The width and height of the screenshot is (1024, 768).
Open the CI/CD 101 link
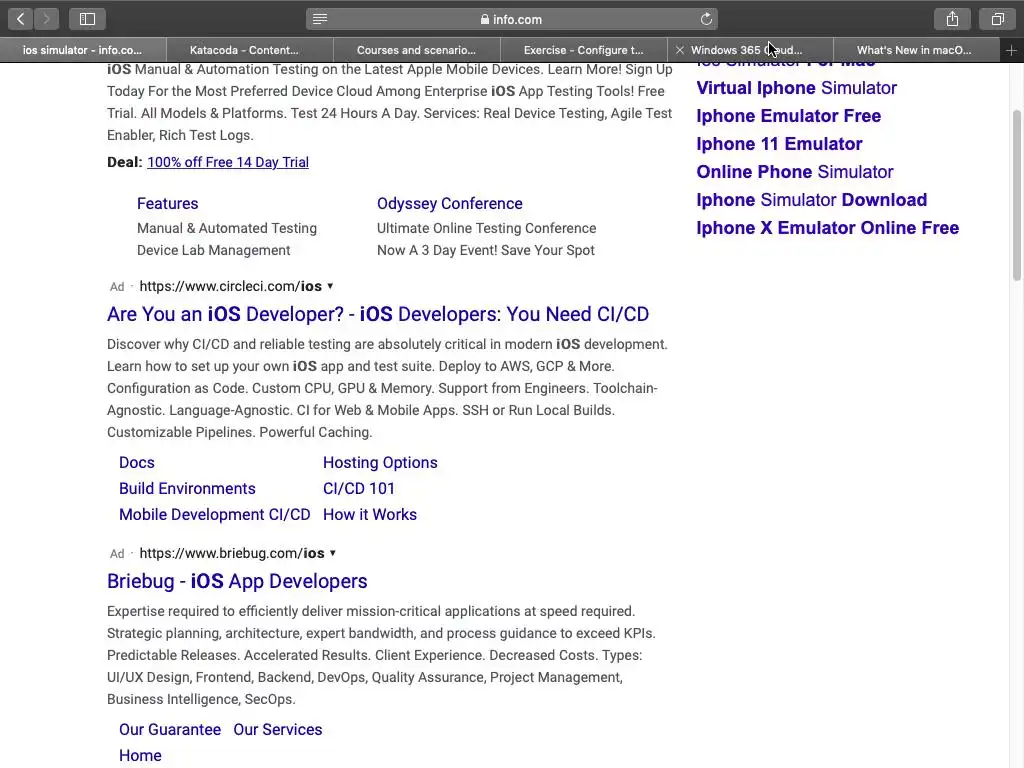tap(359, 488)
